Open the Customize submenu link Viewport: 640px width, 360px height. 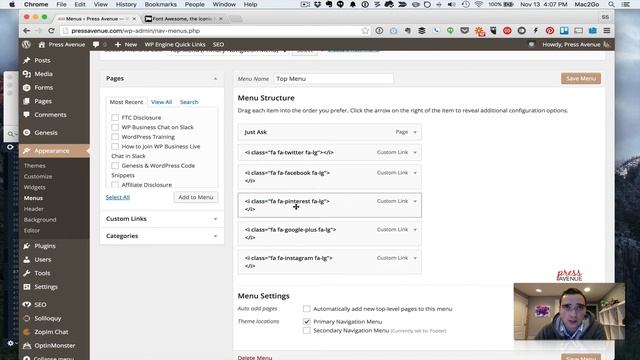pos(38,176)
